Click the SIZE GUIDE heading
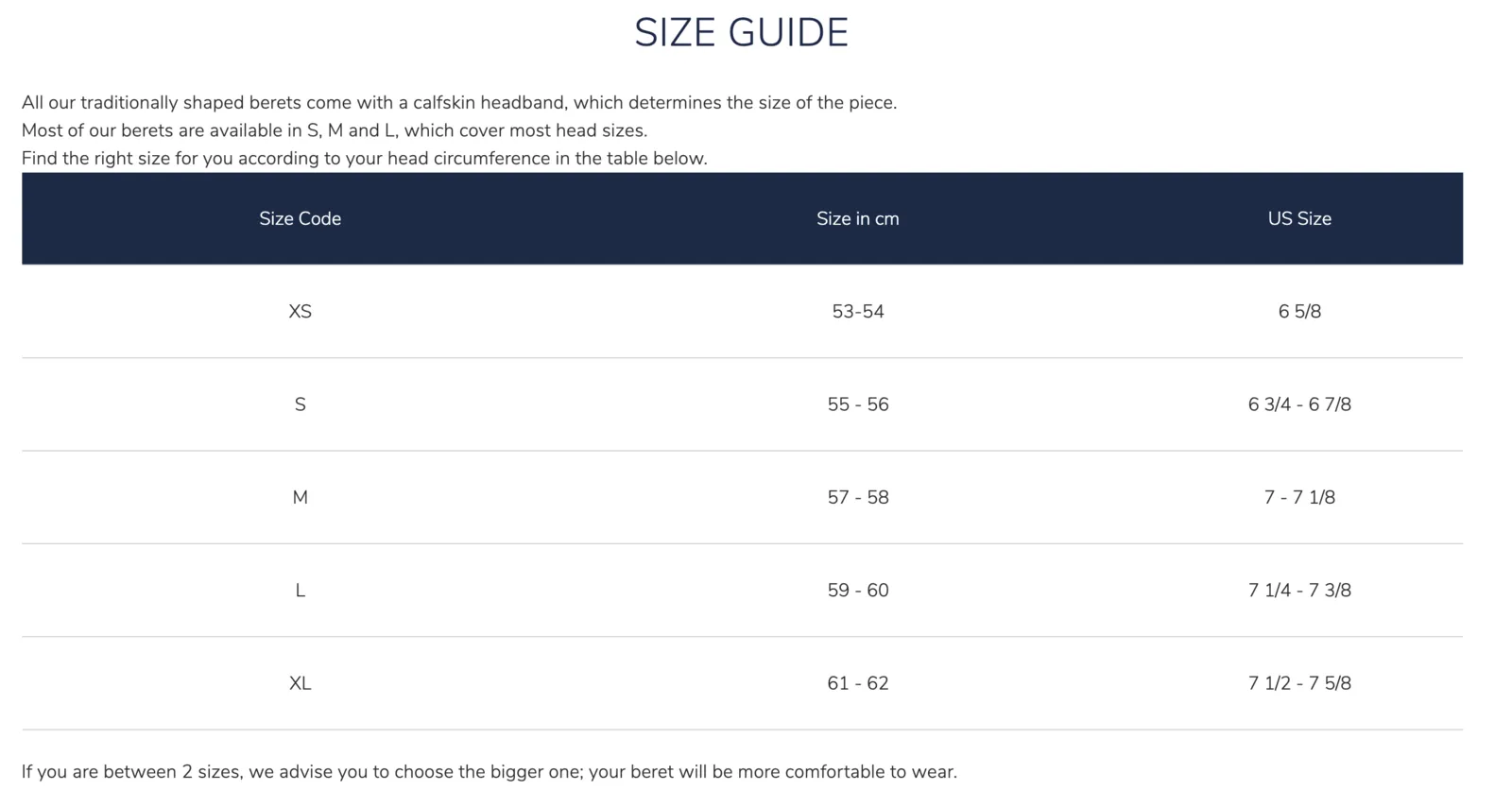This screenshot has height=790, width=1512. (x=742, y=33)
